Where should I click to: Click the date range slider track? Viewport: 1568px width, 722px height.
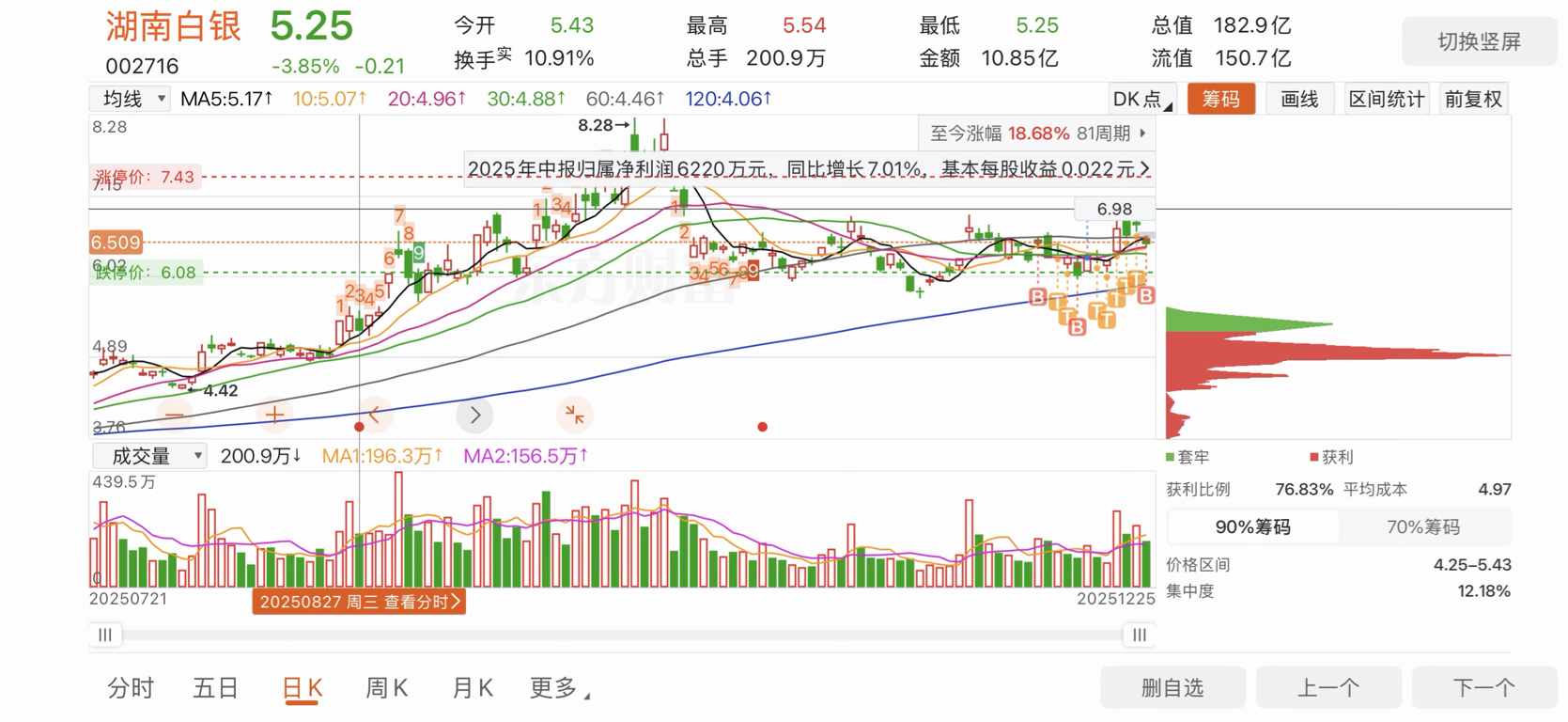click(622, 635)
